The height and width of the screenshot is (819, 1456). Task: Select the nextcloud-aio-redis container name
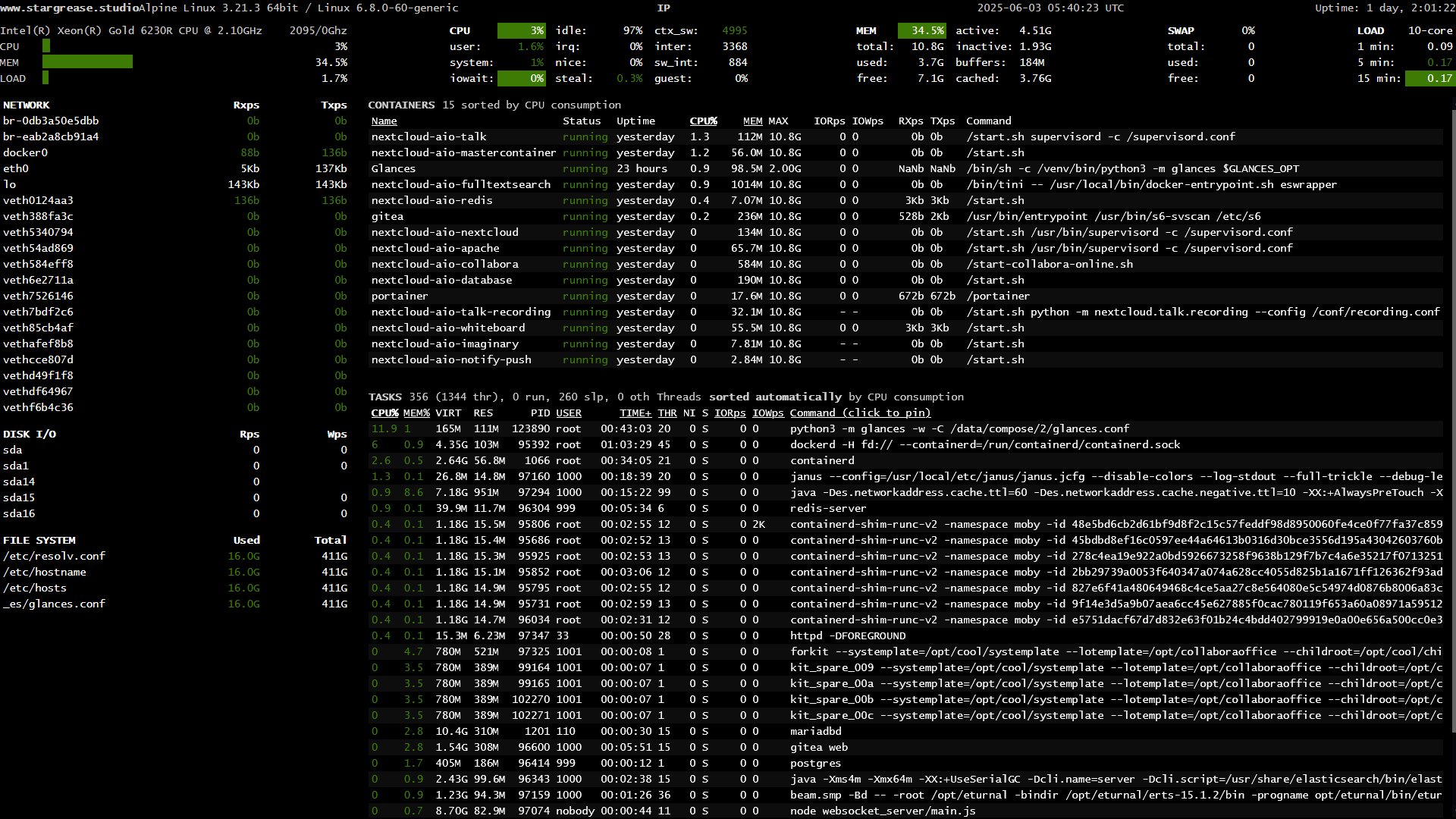[431, 201]
